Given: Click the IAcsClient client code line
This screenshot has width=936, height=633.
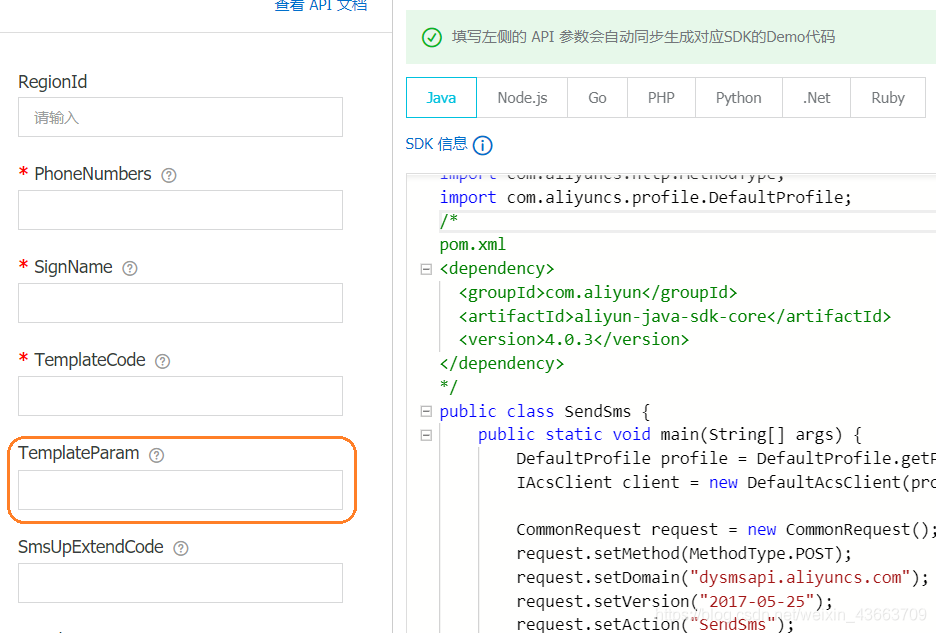Looking at the screenshot, I should [x=726, y=483].
